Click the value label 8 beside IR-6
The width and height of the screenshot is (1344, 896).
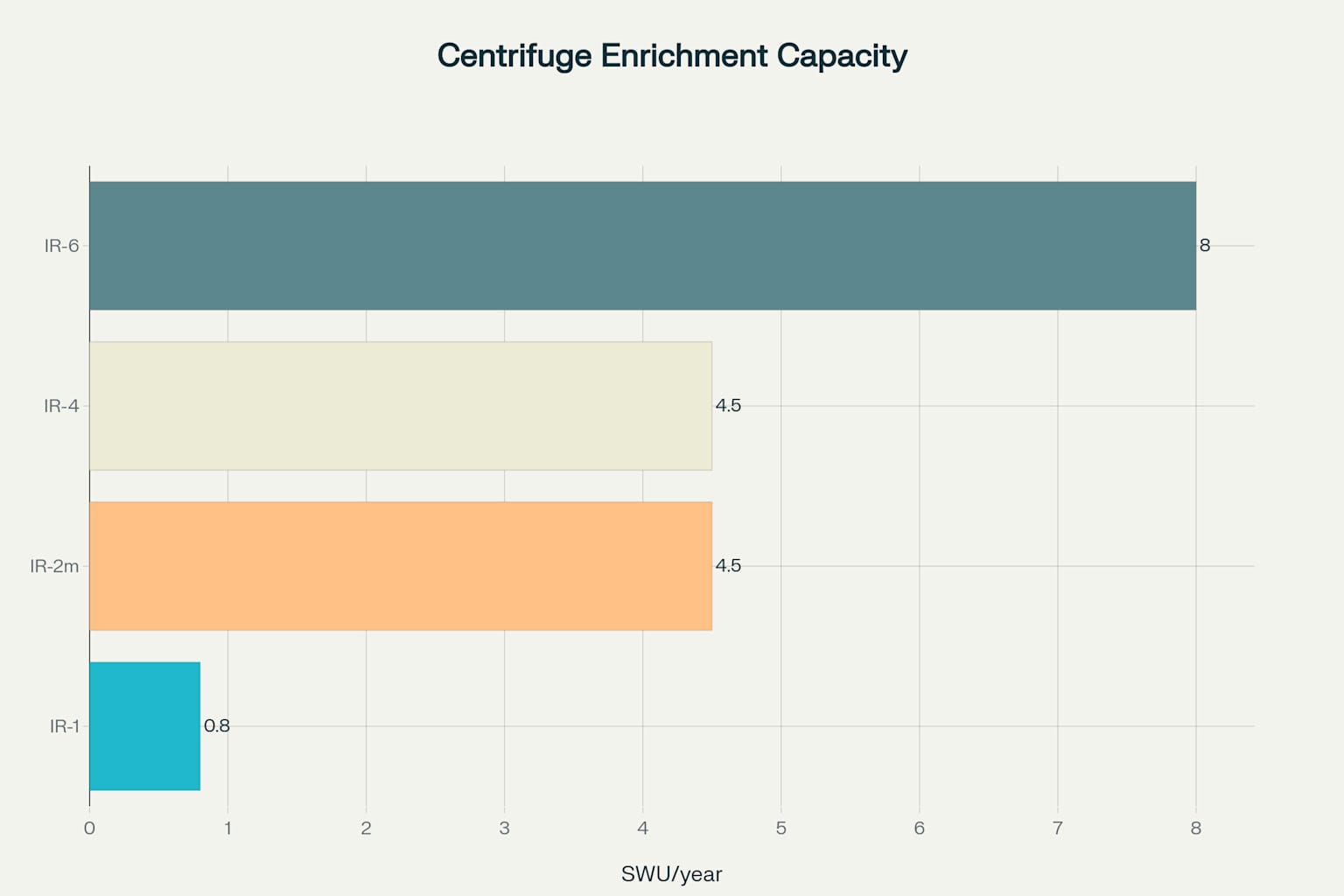click(1205, 246)
